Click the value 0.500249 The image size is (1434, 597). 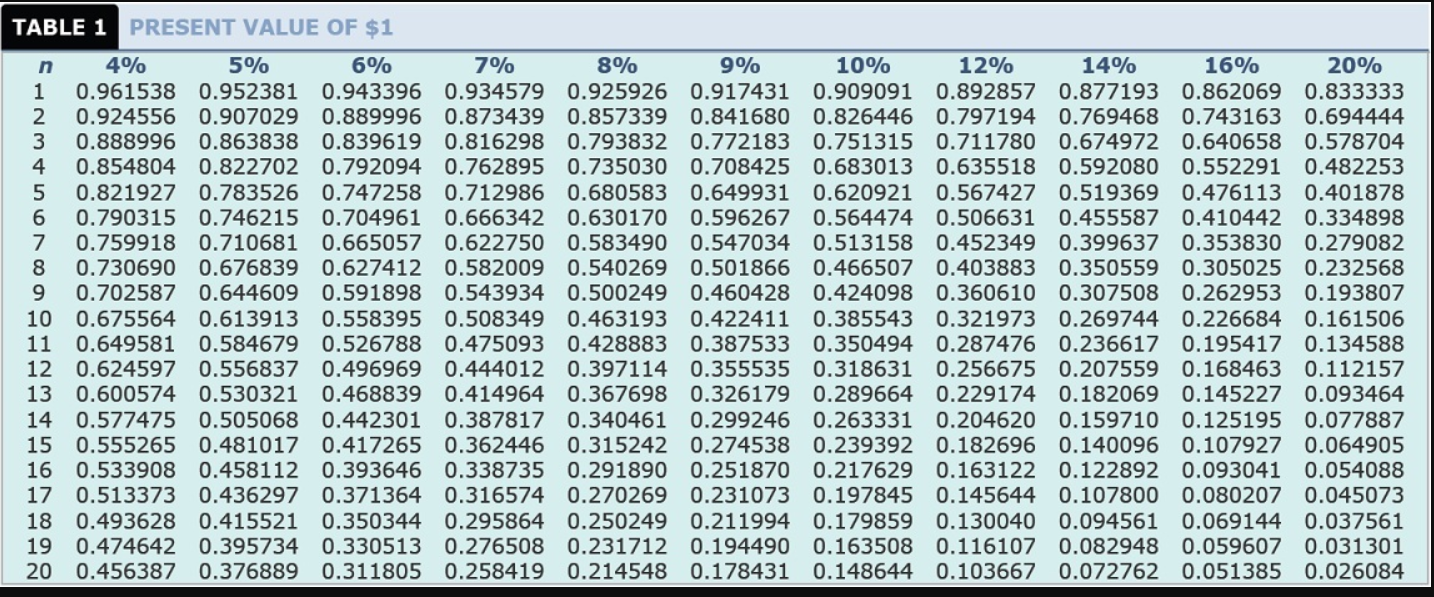point(617,293)
